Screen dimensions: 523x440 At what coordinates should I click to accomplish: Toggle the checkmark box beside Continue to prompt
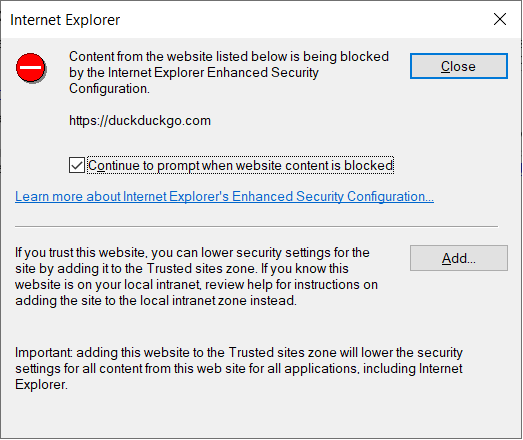(x=77, y=165)
